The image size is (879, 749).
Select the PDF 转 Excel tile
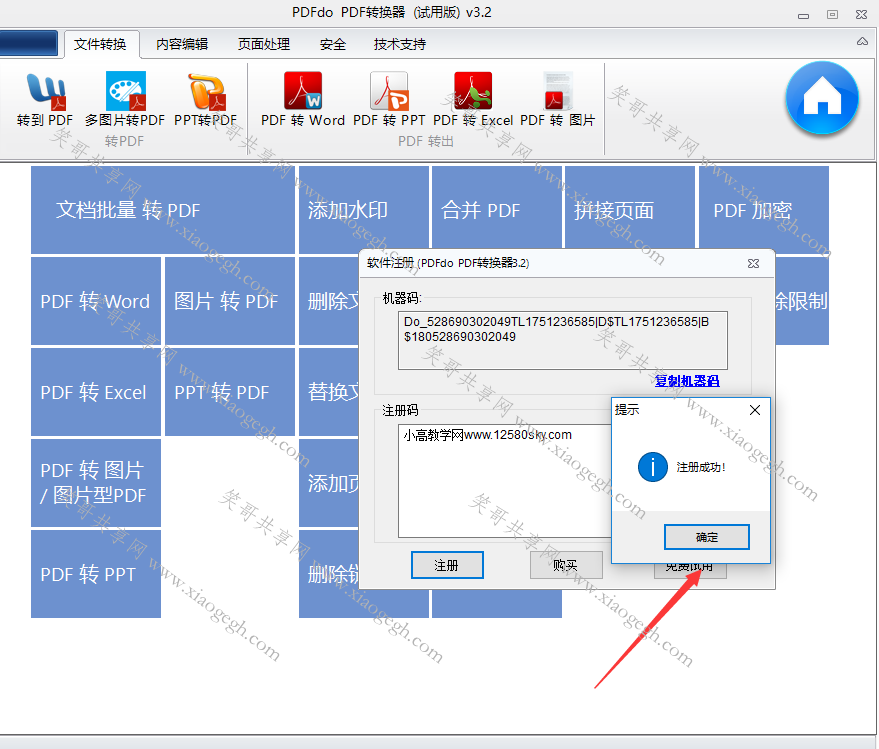click(96, 392)
